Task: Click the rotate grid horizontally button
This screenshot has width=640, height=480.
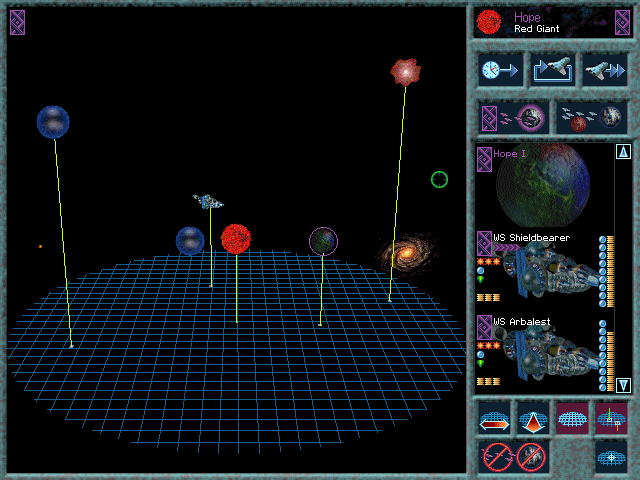Action: click(x=494, y=419)
